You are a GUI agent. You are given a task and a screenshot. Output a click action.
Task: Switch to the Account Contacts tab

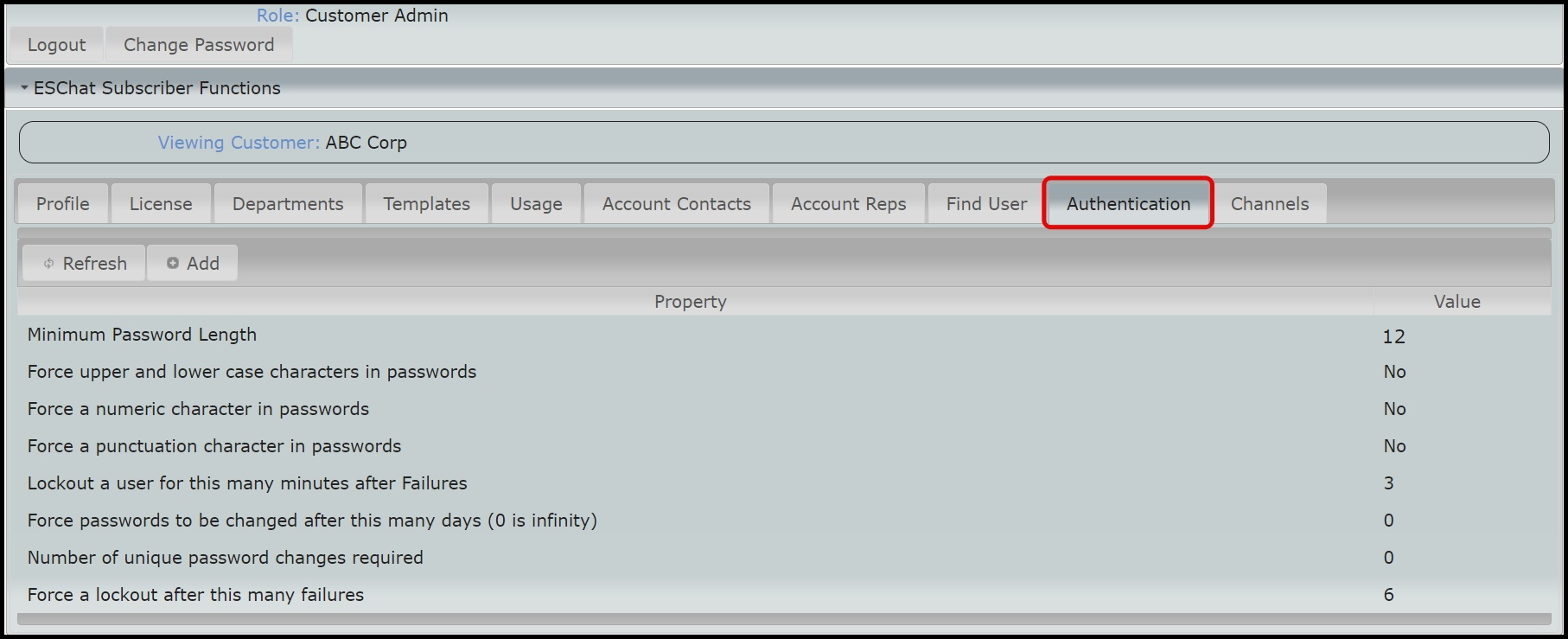tap(676, 203)
